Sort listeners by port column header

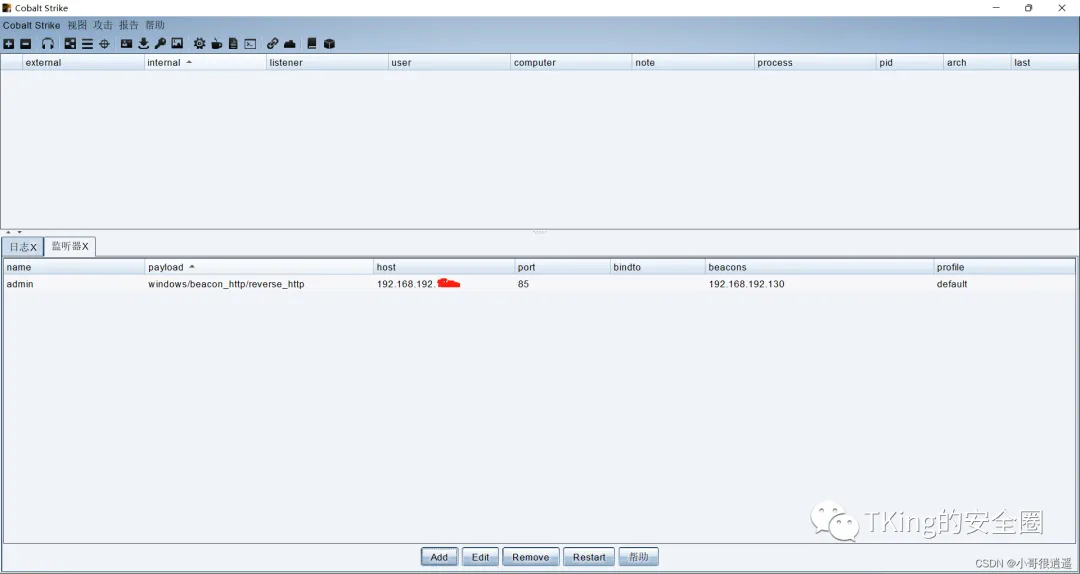click(x=562, y=267)
